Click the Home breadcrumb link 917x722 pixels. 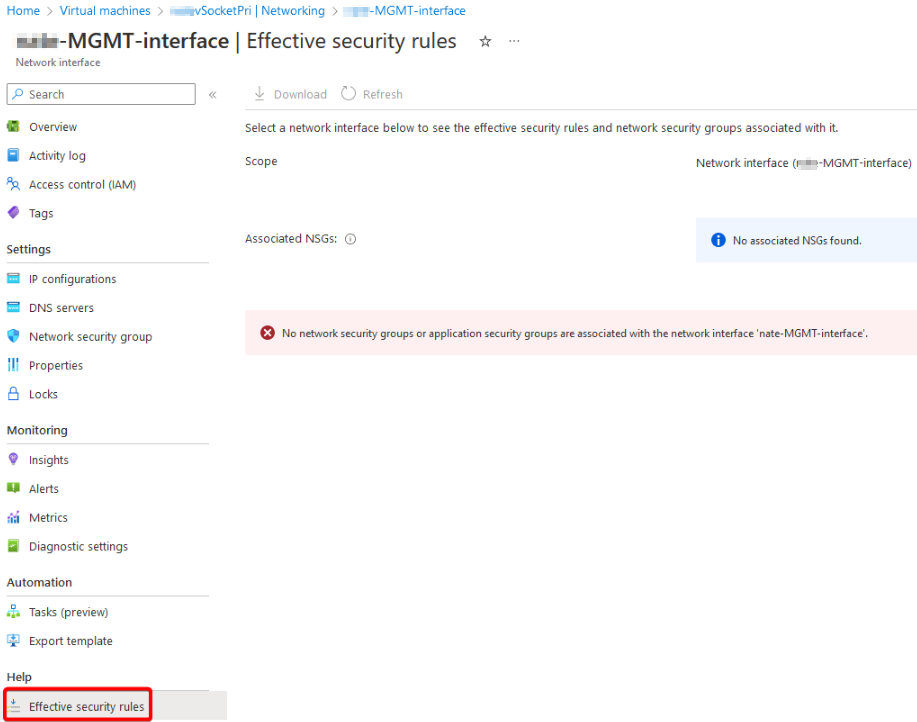point(23,11)
